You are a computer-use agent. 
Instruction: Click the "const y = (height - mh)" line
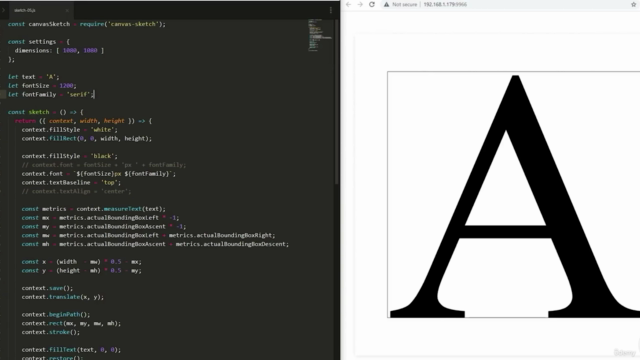coord(82,271)
